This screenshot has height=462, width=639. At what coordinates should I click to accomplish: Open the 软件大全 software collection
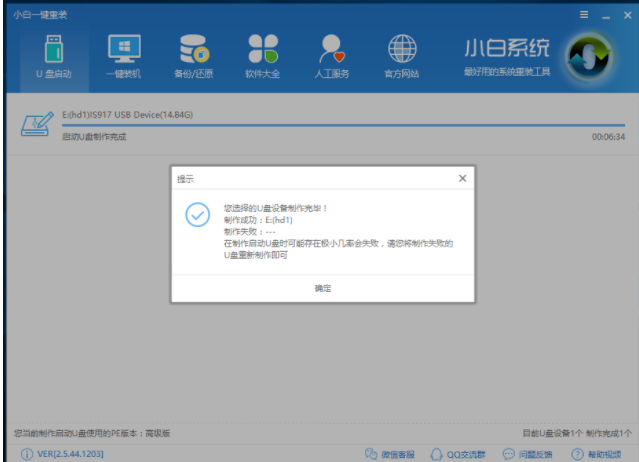[x=262, y=56]
